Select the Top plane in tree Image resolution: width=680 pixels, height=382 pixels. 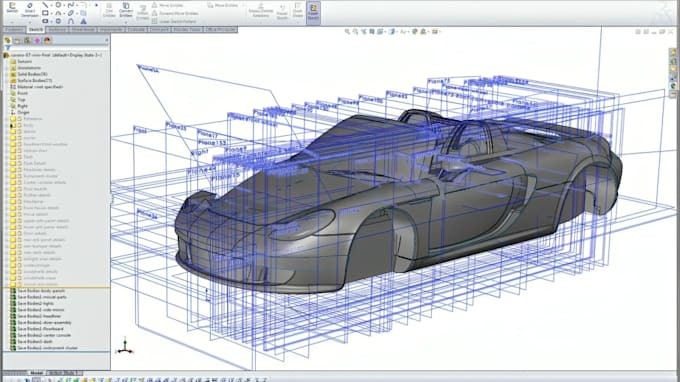coord(17,100)
